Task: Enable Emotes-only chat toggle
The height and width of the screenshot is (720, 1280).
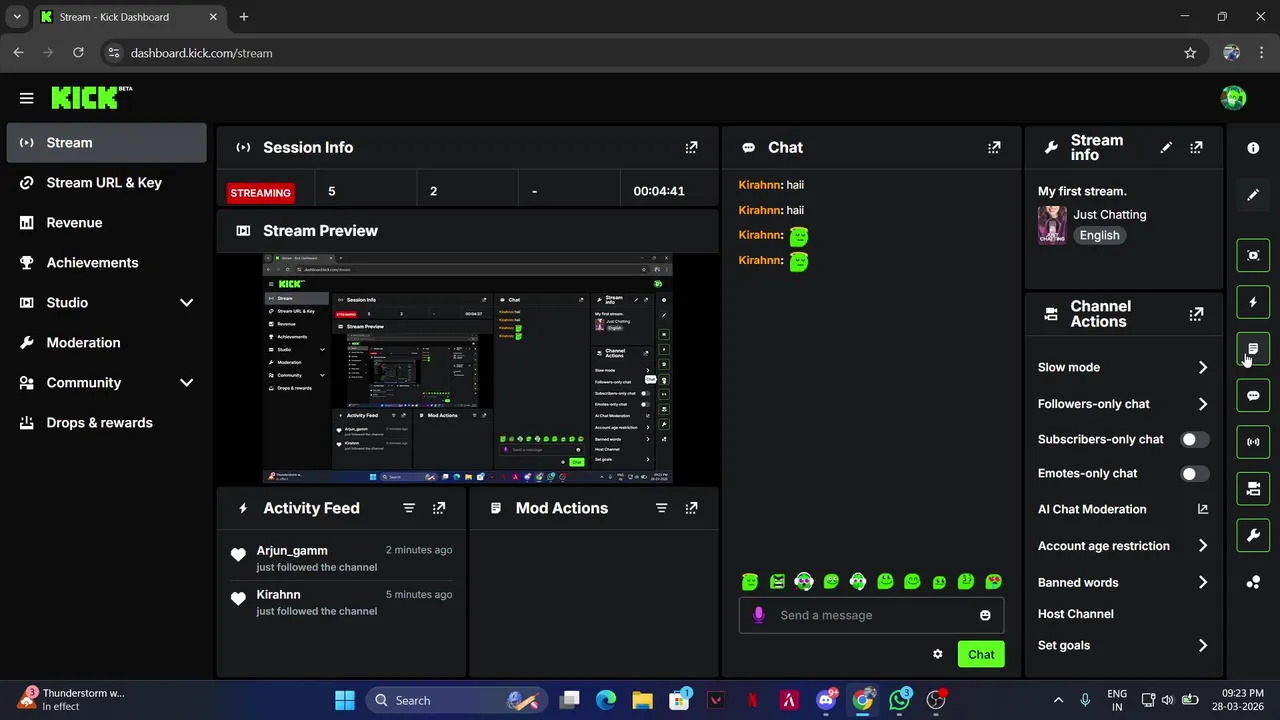Action: click(x=1195, y=473)
